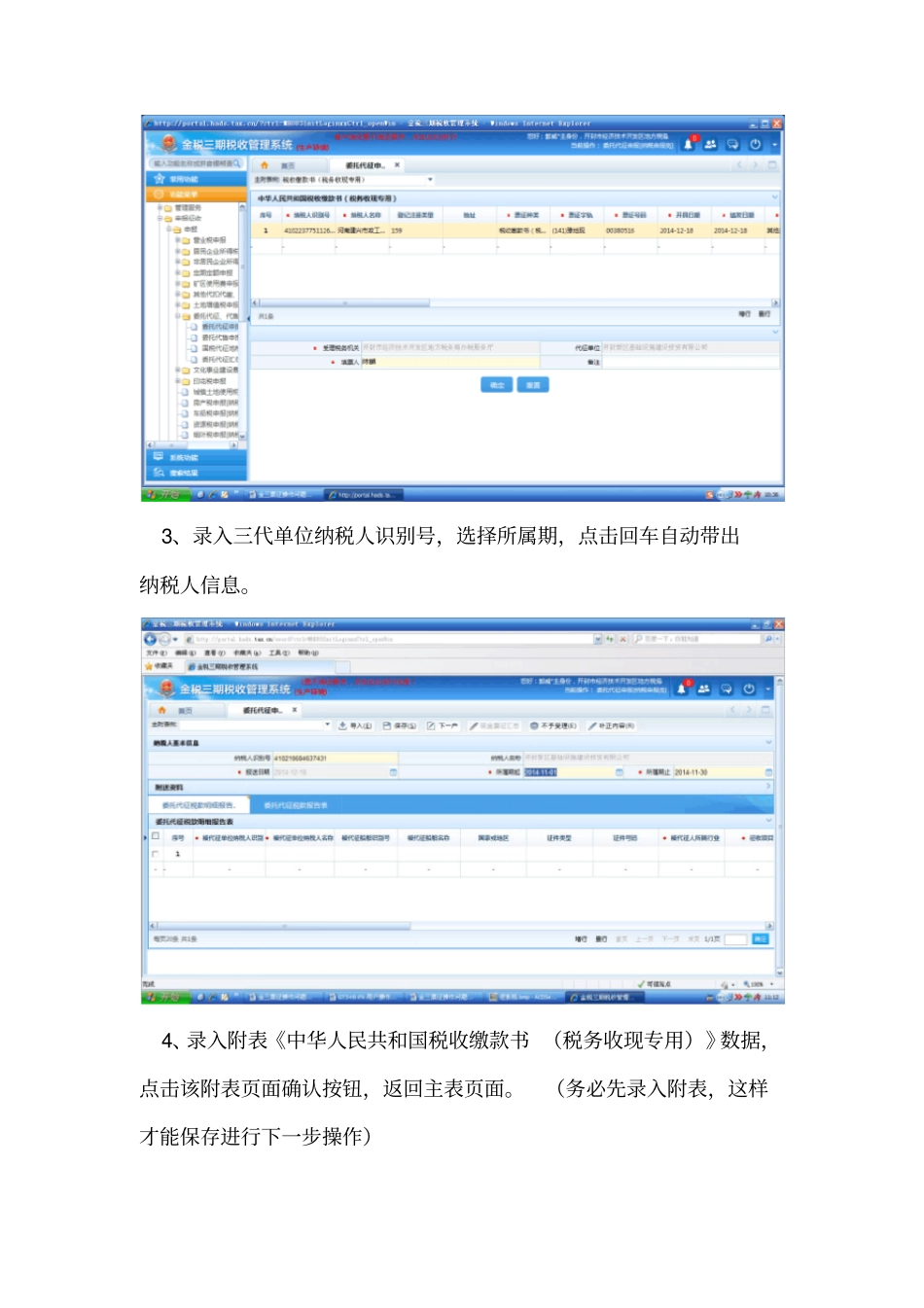This screenshot has width=924, height=1308.
Task: Click 增行 in the lower screenshot's pager bar
Action: (x=581, y=939)
